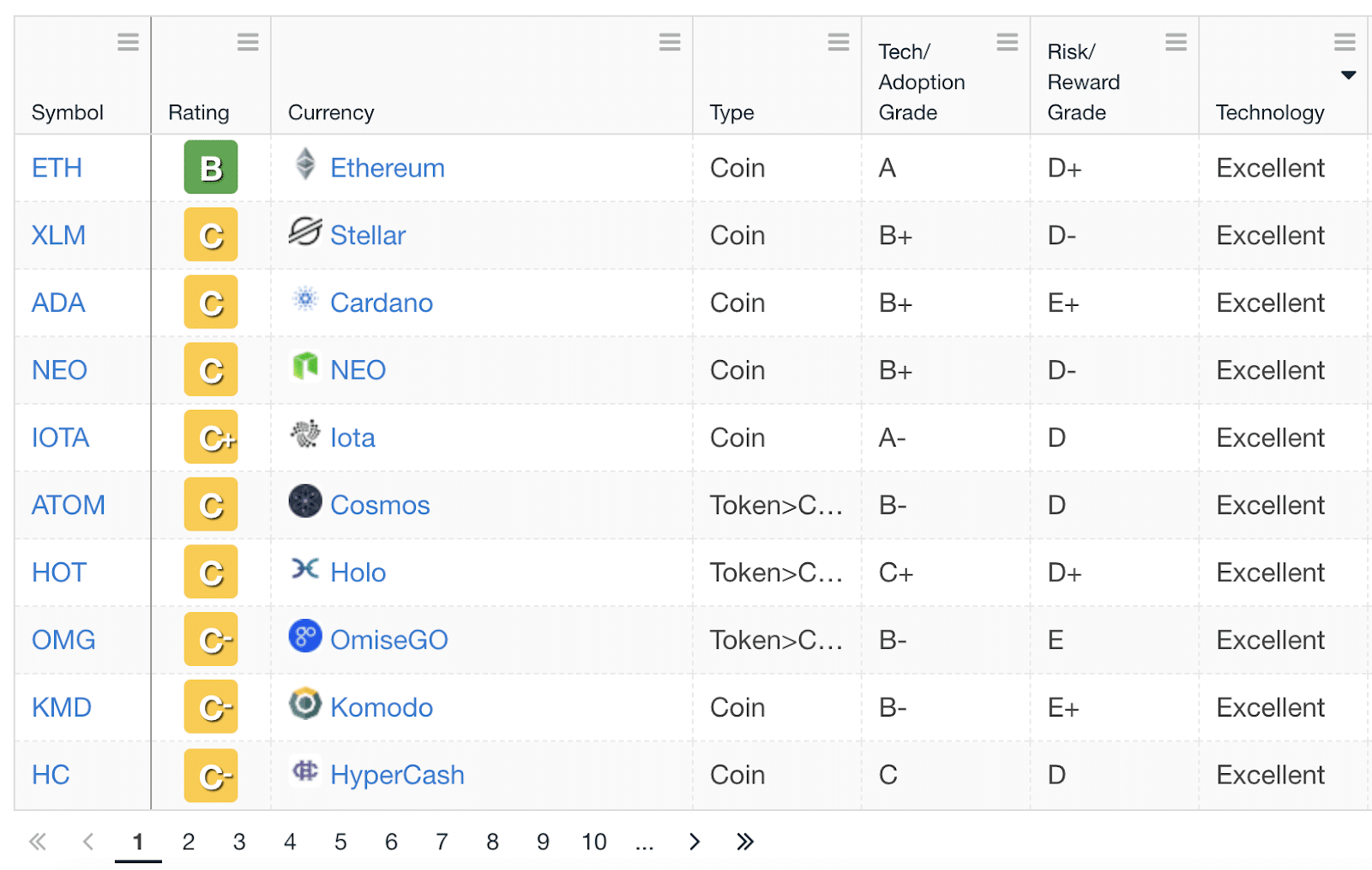The width and height of the screenshot is (1372, 870).
Task: Open the HyperCash currency link
Action: pos(397,775)
